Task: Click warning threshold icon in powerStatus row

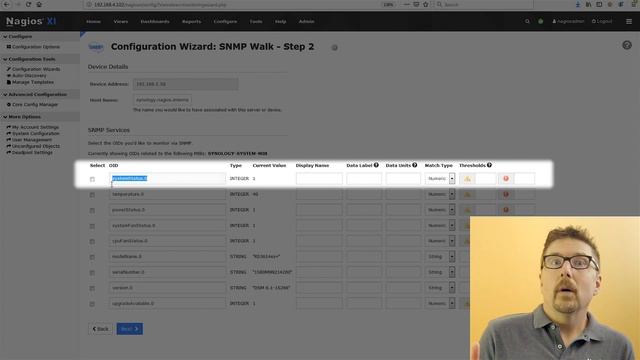Action: pos(467,210)
